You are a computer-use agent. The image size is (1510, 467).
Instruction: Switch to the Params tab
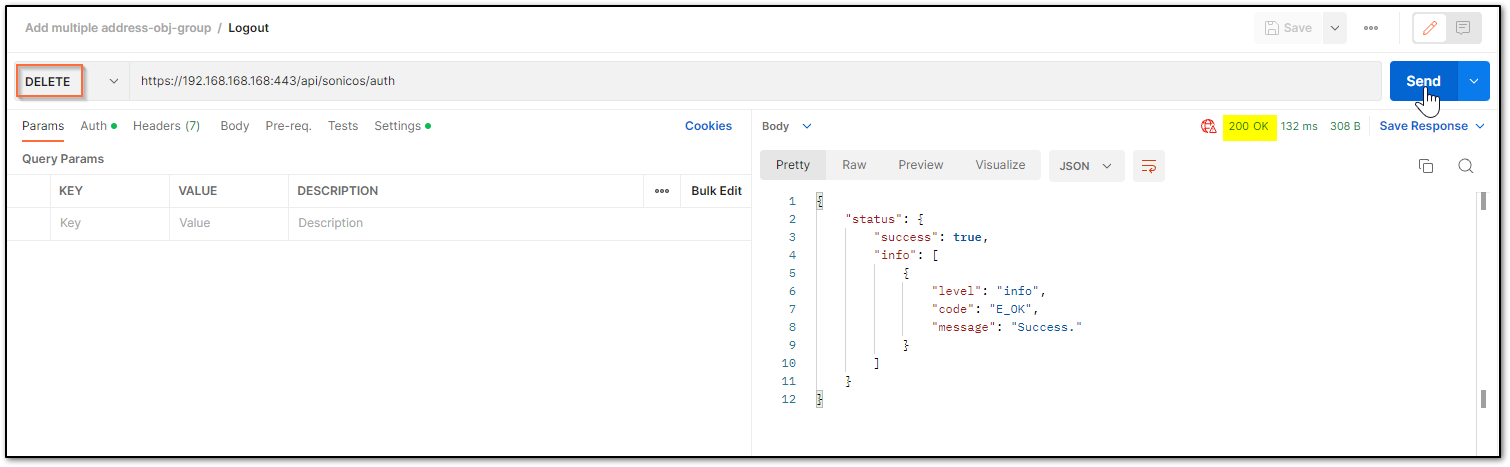point(43,126)
